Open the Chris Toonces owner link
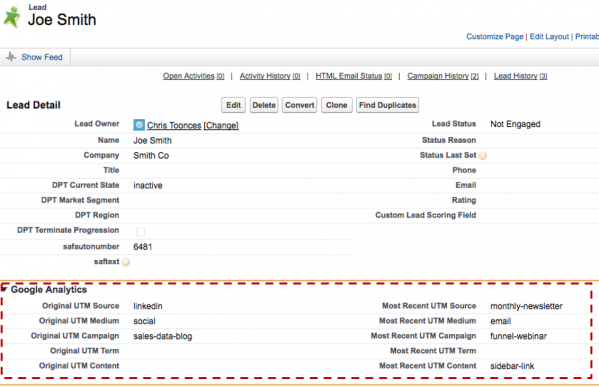Image resolution: width=599 pixels, height=387 pixels. click(x=174, y=125)
